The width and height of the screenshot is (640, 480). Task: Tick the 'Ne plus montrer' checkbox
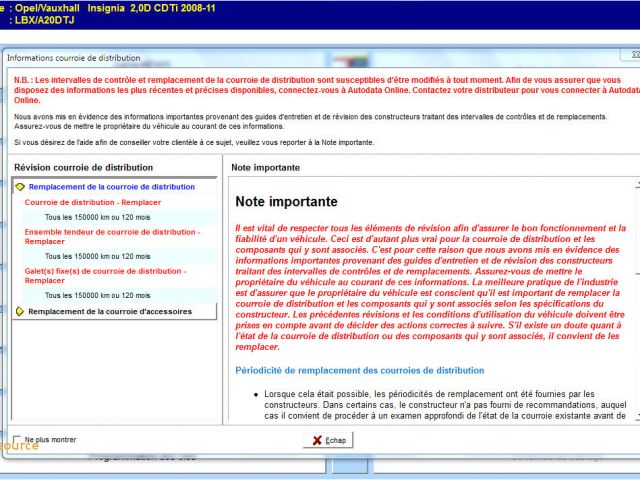tap(17, 439)
